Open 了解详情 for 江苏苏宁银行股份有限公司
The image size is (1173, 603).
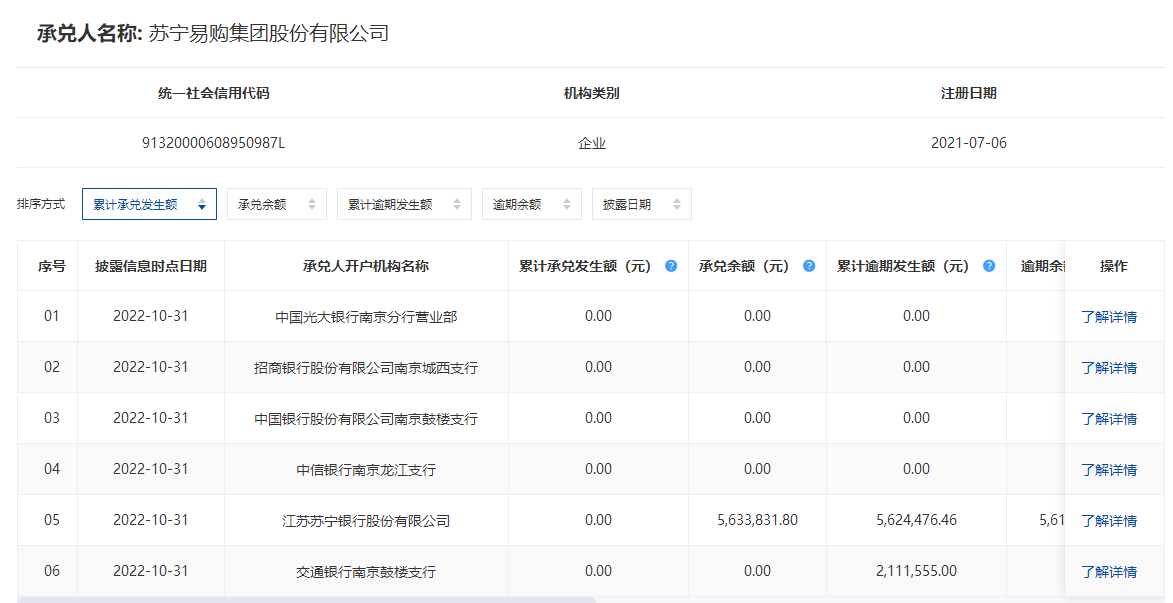1109,520
